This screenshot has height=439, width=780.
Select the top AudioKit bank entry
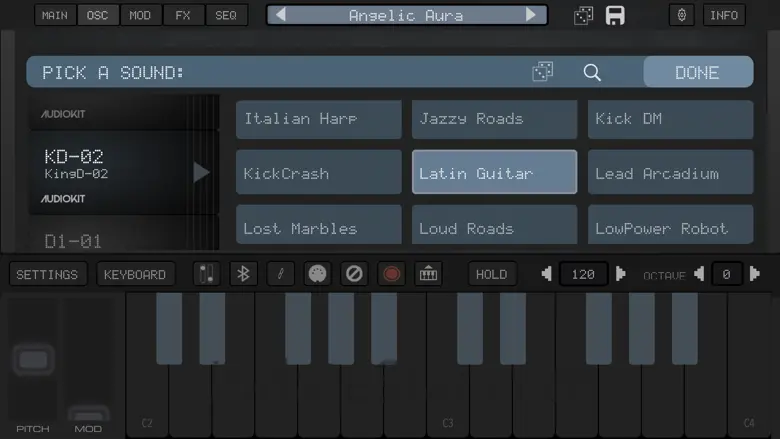point(124,113)
